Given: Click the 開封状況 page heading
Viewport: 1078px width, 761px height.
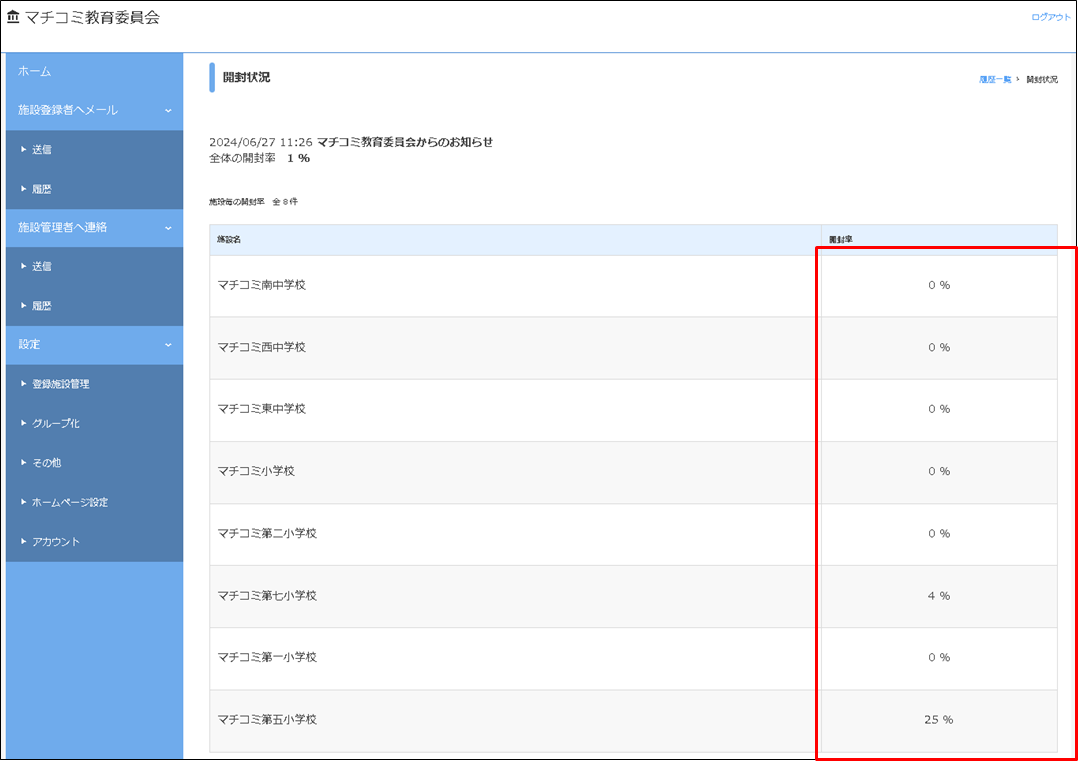Looking at the screenshot, I should click(x=246, y=78).
